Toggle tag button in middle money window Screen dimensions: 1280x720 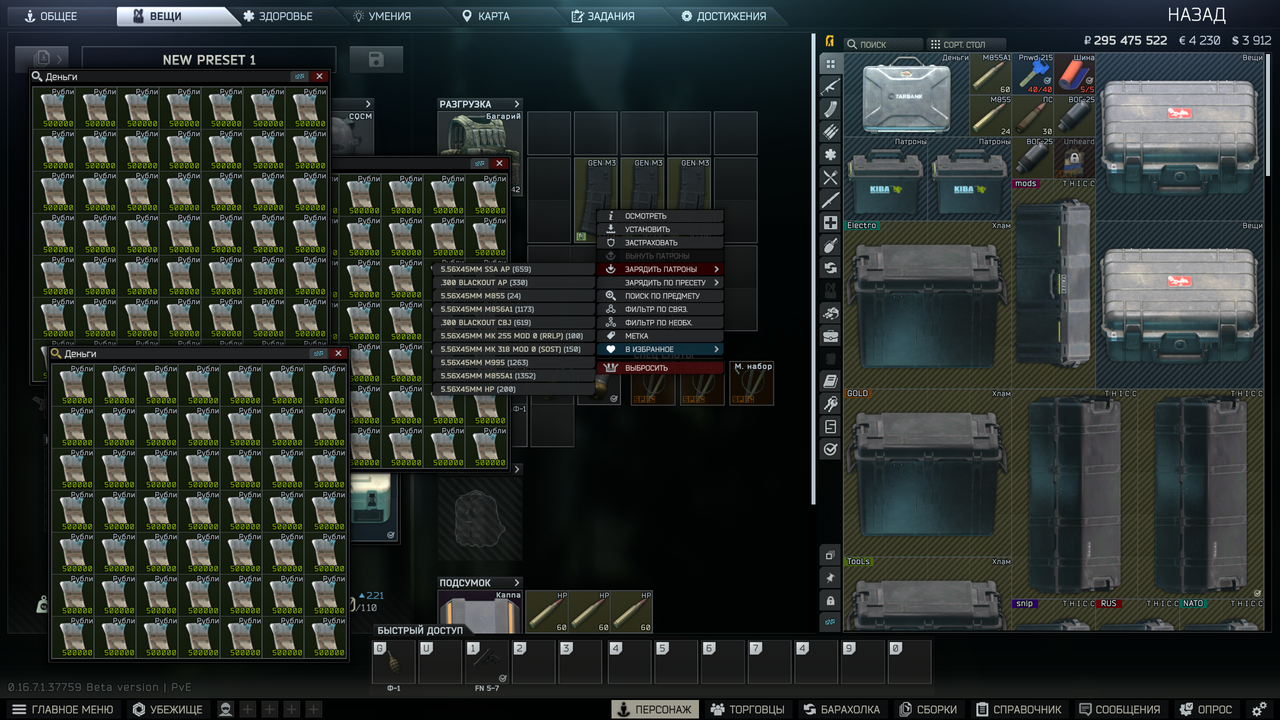(x=479, y=163)
